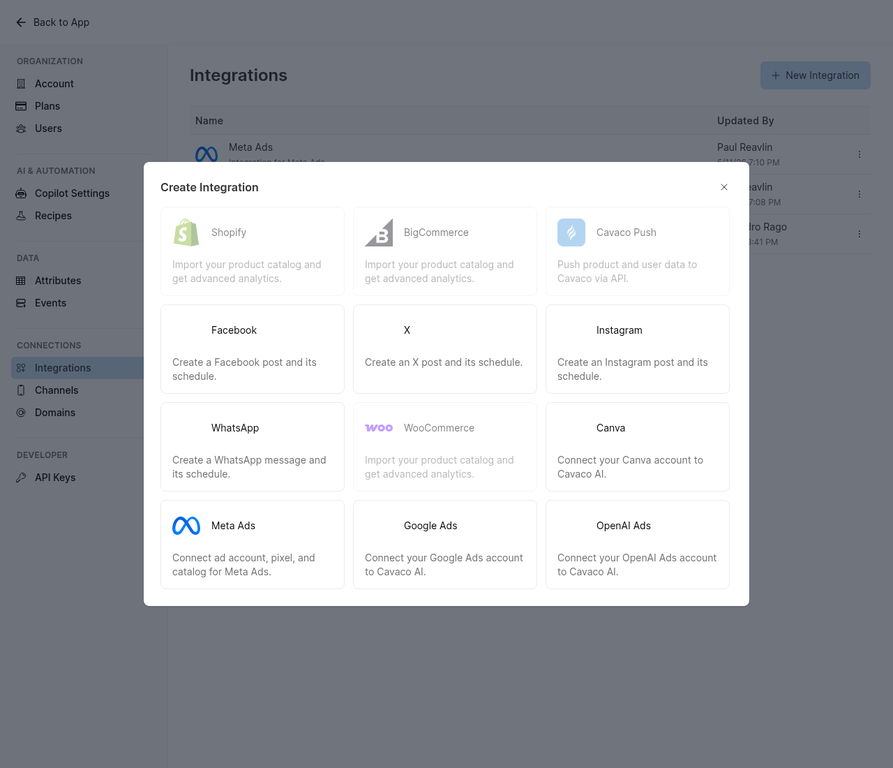
Task: Click the Meta Ads card description text
Action: point(243,565)
